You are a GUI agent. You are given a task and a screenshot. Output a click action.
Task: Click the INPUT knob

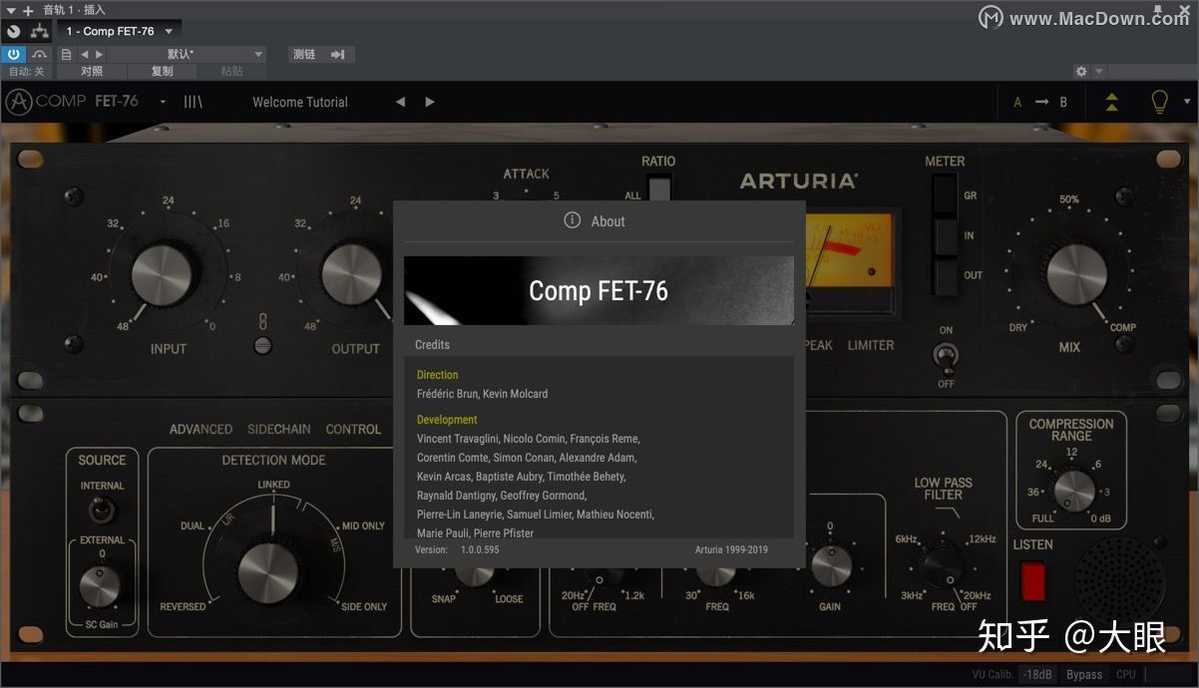(161, 275)
